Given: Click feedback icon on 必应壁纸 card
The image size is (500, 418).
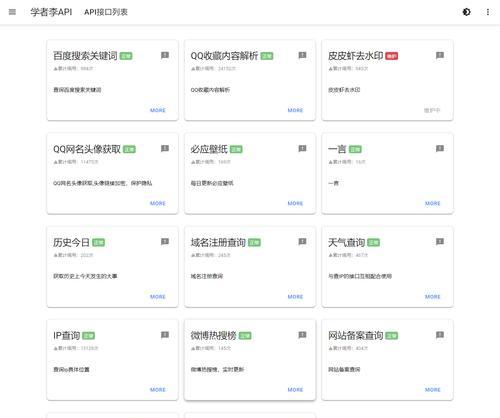Looking at the screenshot, I should [302, 148].
